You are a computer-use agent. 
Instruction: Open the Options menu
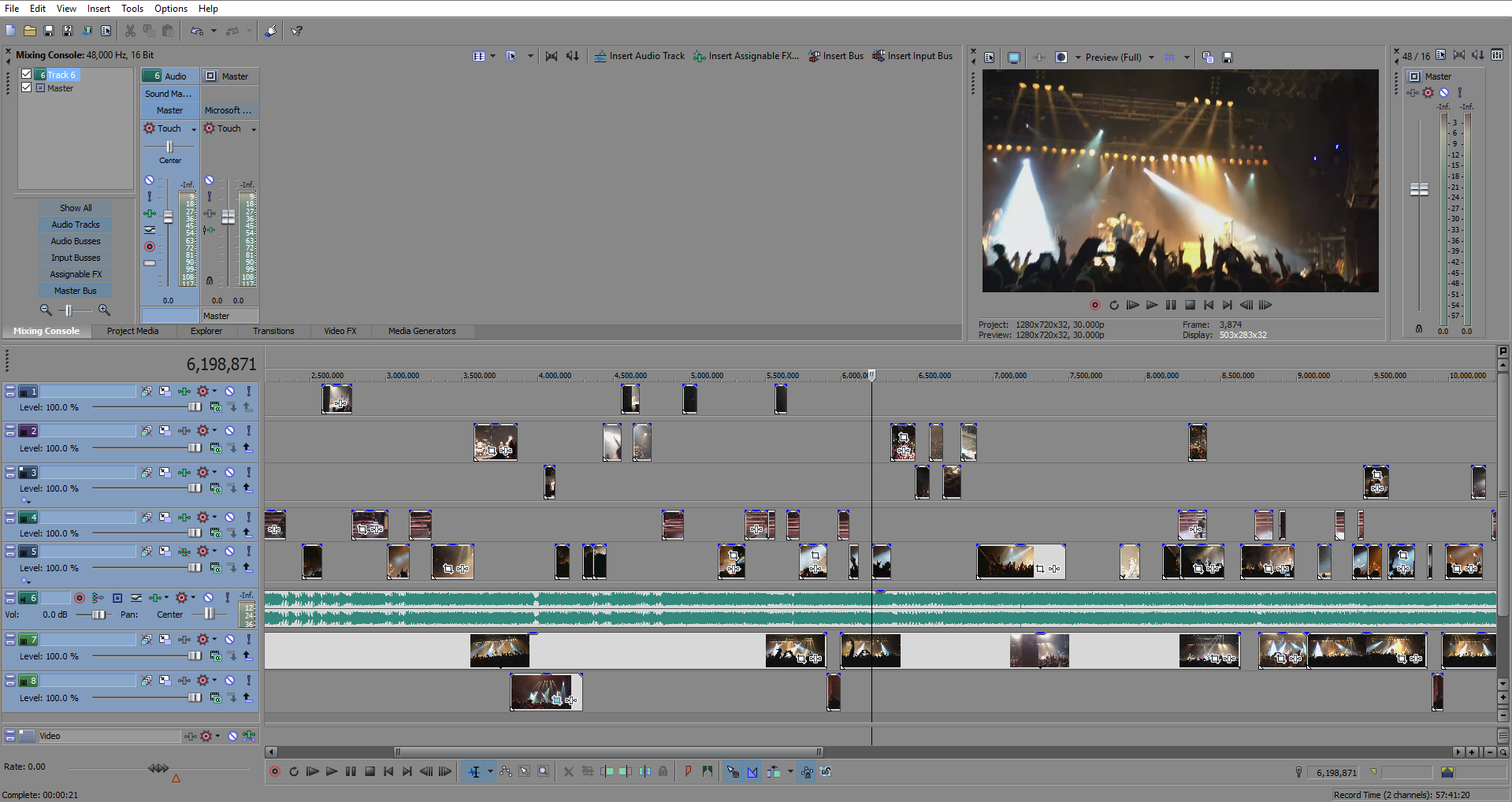[171, 9]
